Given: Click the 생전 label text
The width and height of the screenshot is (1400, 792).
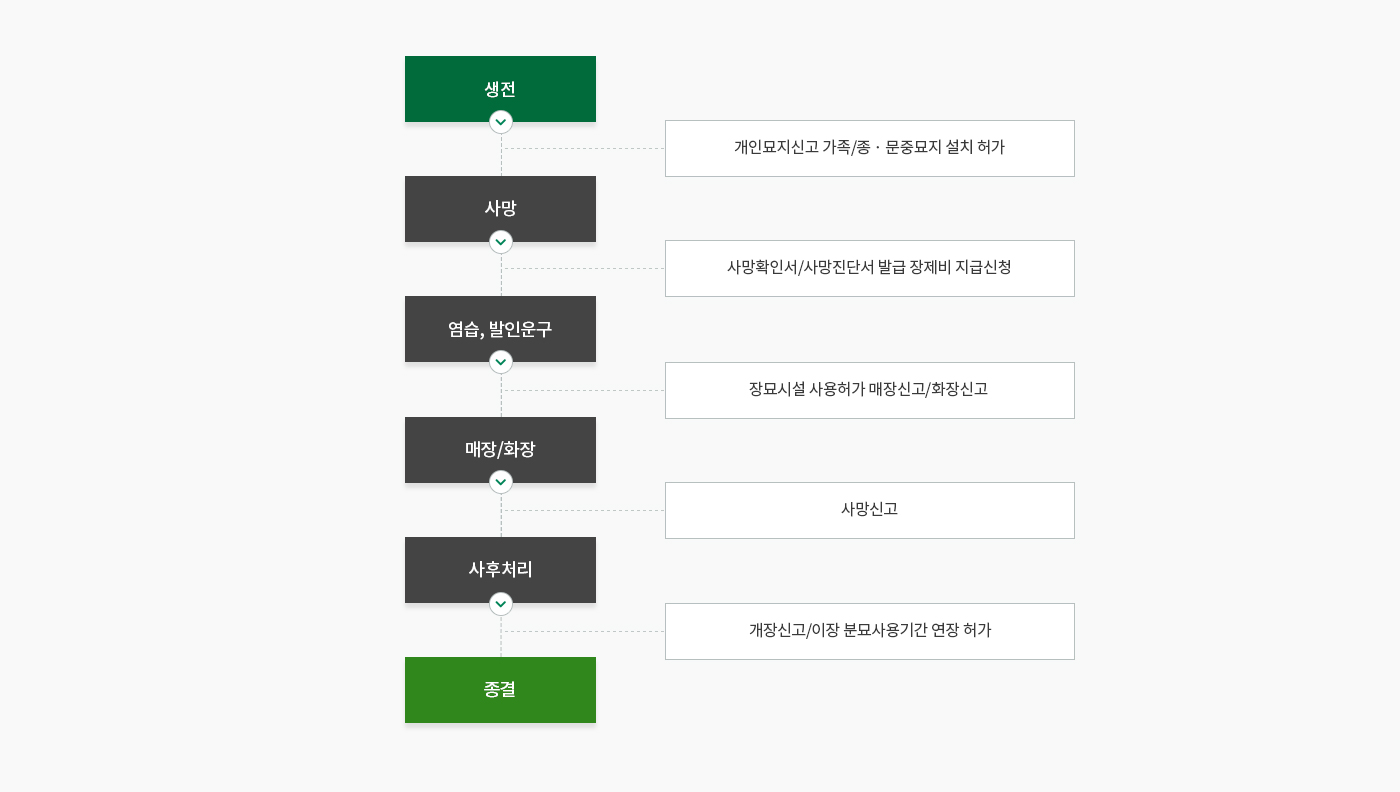Looking at the screenshot, I should pos(500,89).
